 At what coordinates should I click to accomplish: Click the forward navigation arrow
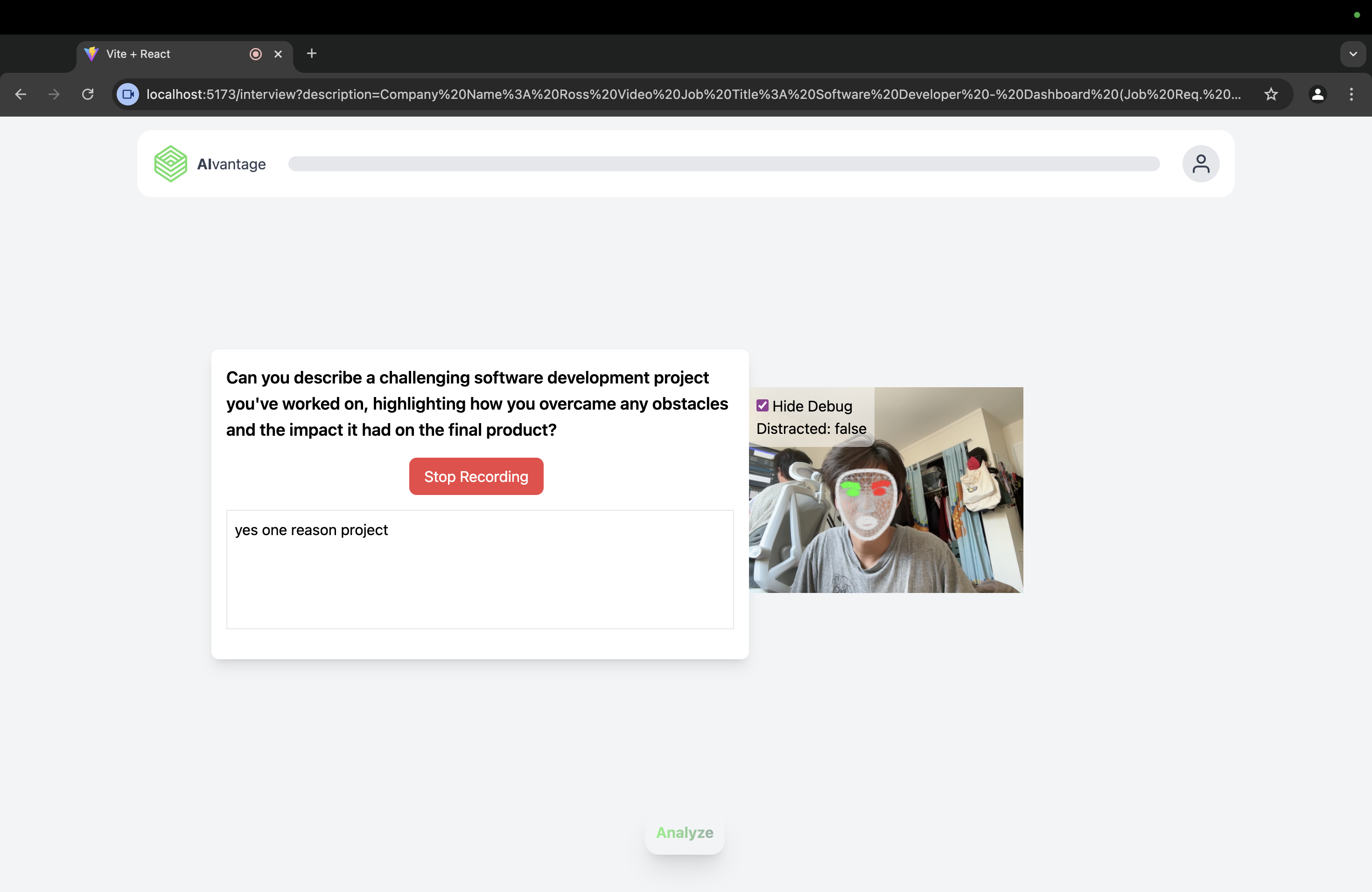[x=54, y=94]
